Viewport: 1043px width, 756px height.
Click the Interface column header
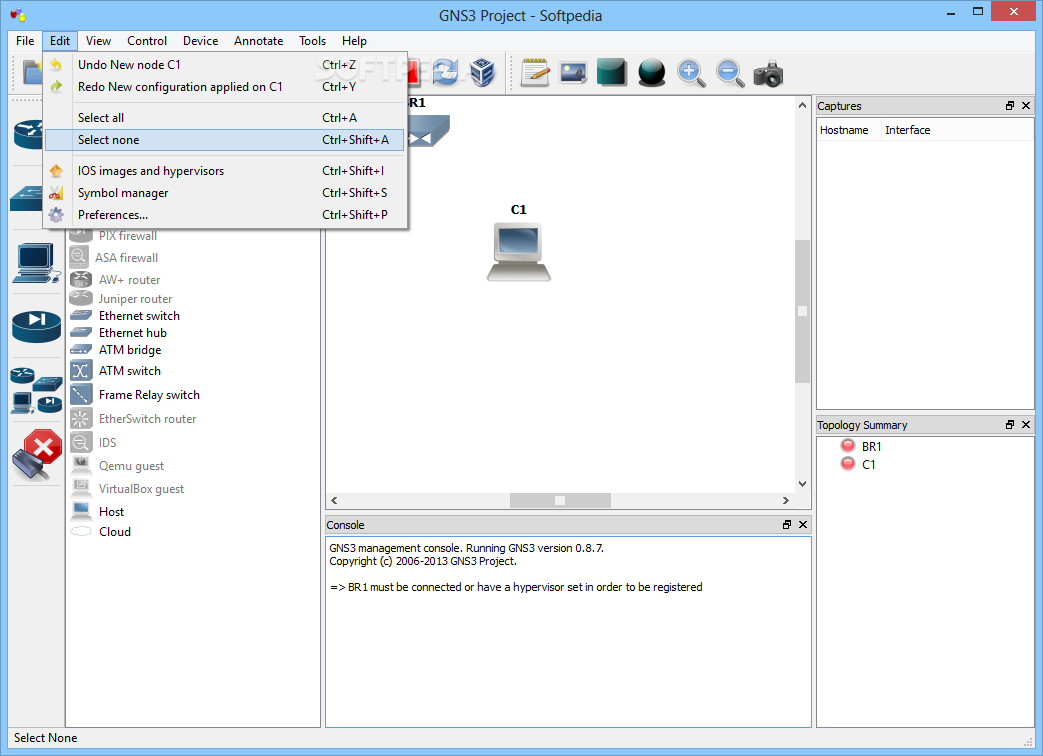[x=907, y=130]
